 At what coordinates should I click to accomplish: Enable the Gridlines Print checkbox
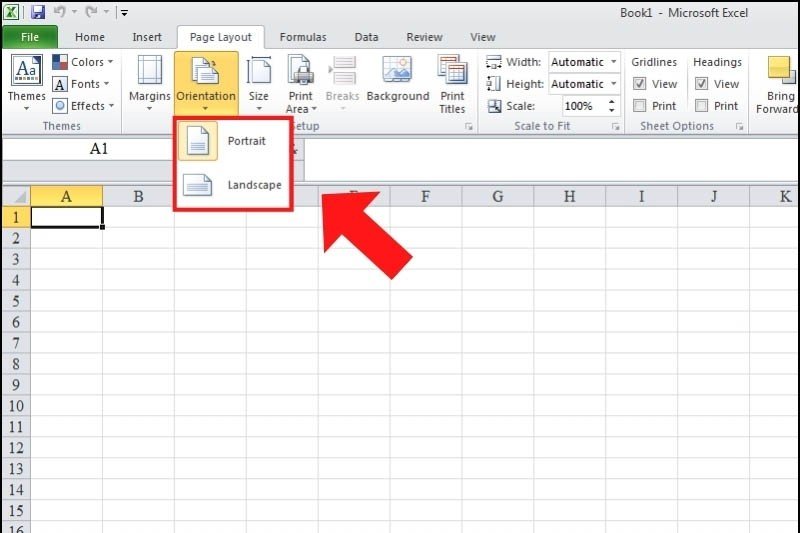click(x=640, y=106)
